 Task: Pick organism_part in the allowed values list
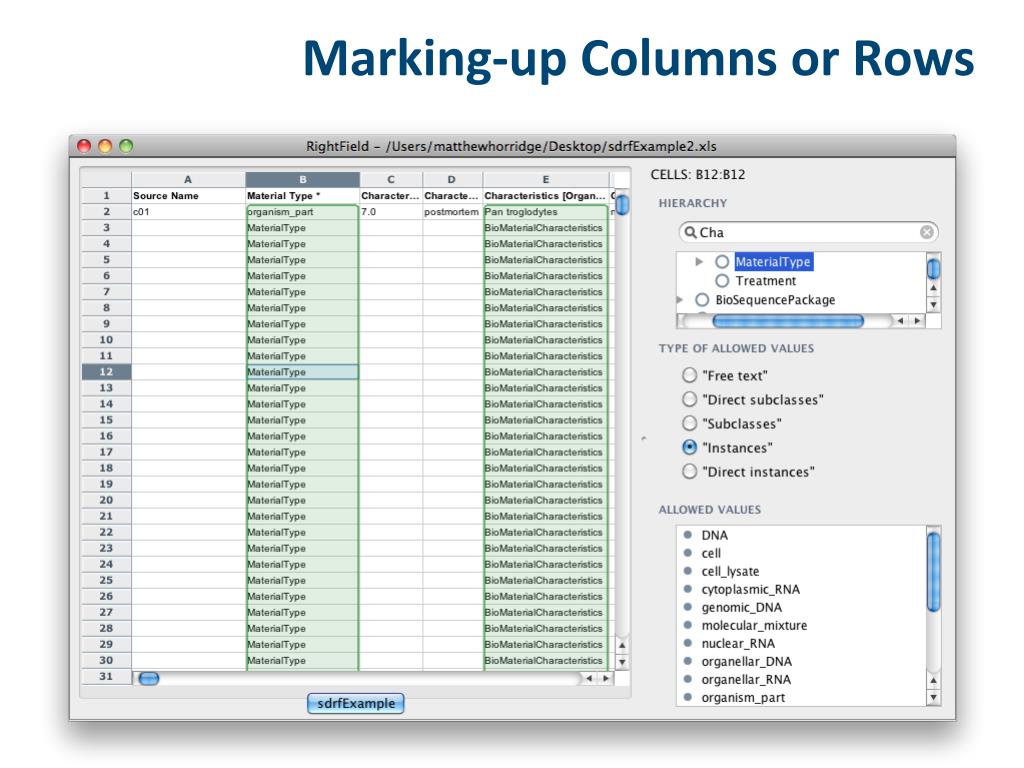click(x=743, y=697)
